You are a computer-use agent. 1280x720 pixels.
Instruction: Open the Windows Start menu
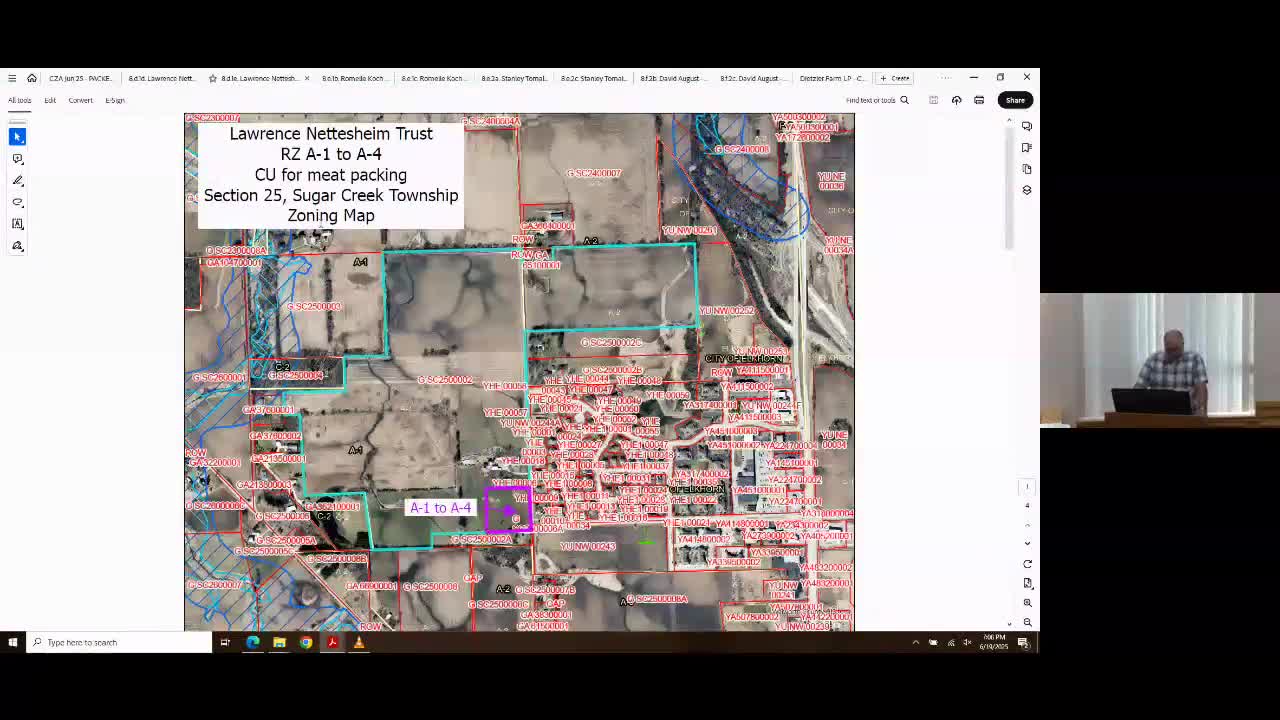(x=12, y=642)
